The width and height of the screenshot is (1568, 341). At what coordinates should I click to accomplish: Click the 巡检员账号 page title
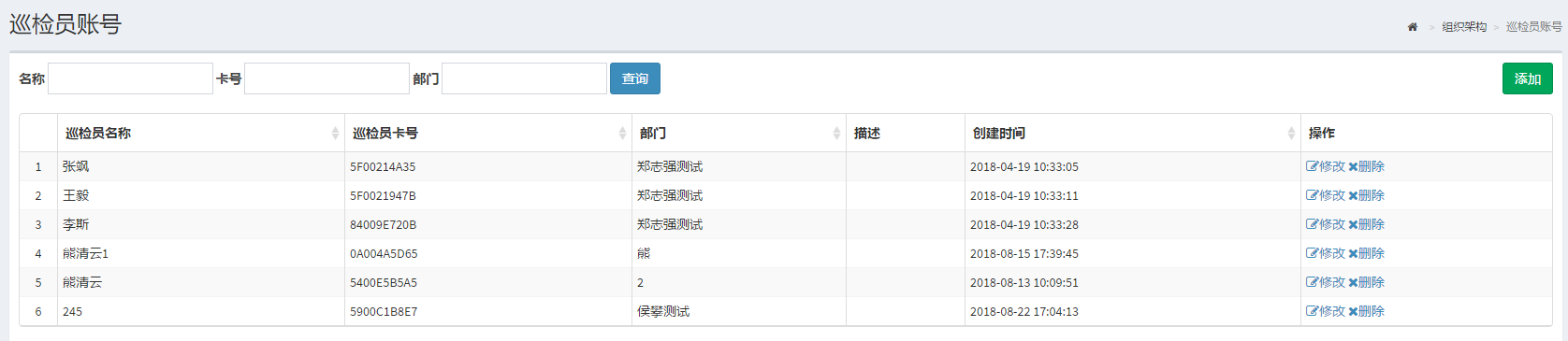click(65, 24)
